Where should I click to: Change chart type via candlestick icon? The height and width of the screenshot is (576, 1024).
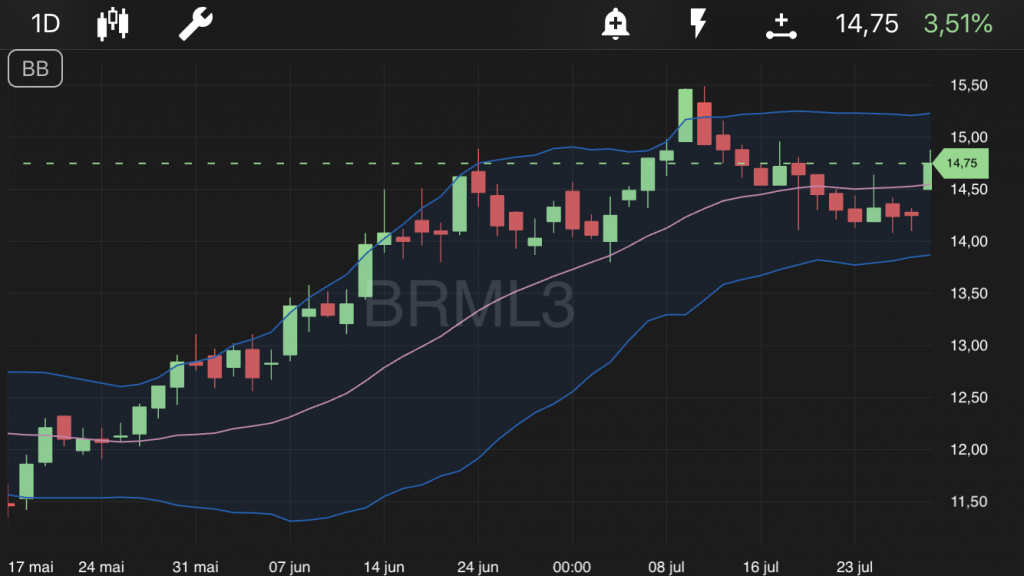pyautogui.click(x=113, y=24)
